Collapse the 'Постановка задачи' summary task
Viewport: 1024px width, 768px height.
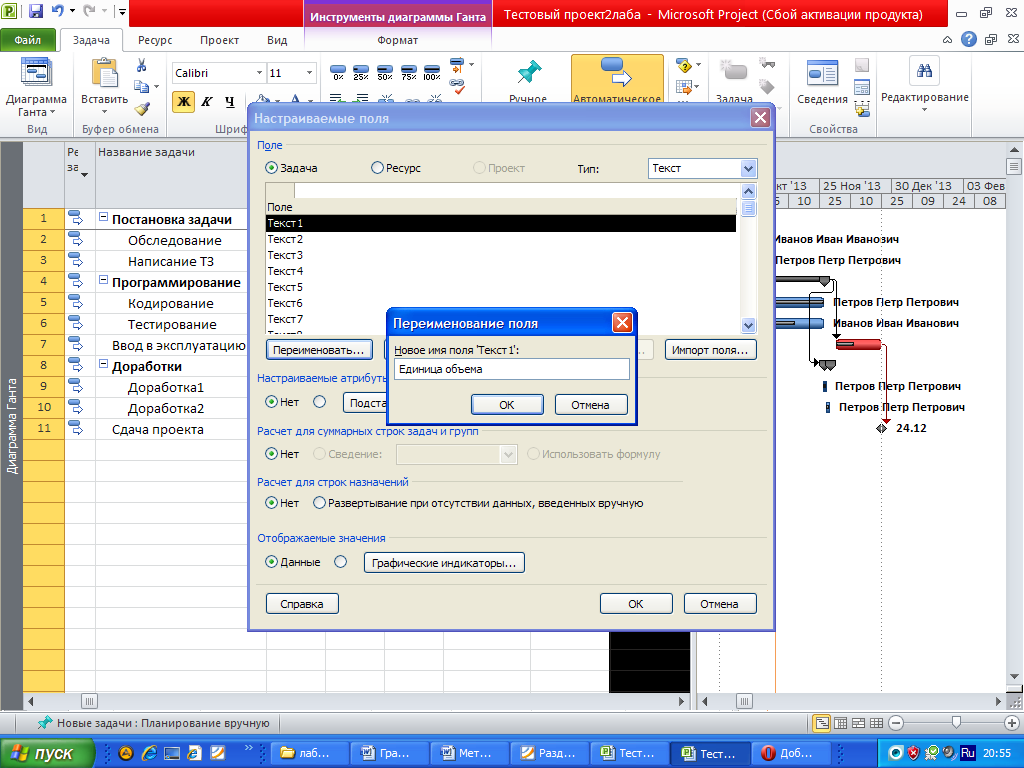coord(103,217)
